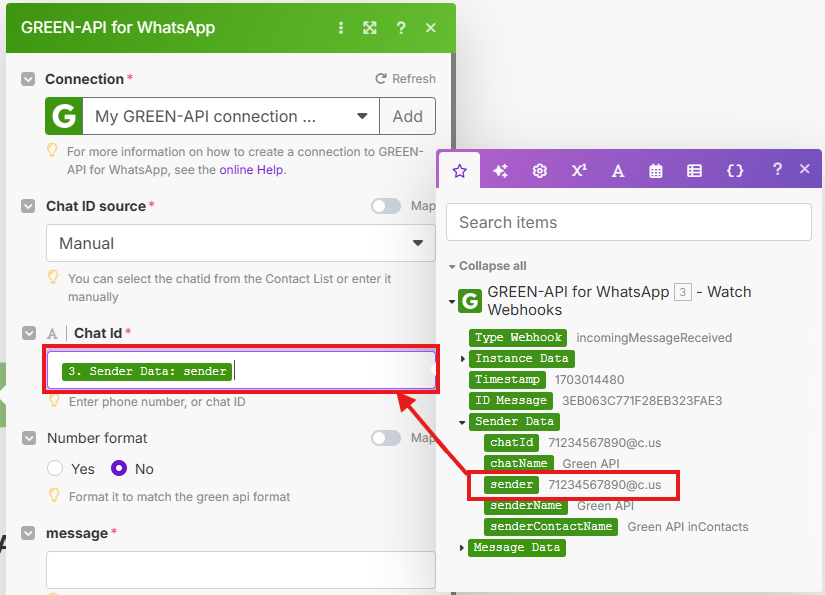Open the GREEN-API connection dropdown
The image size is (825, 595).
coord(230,116)
